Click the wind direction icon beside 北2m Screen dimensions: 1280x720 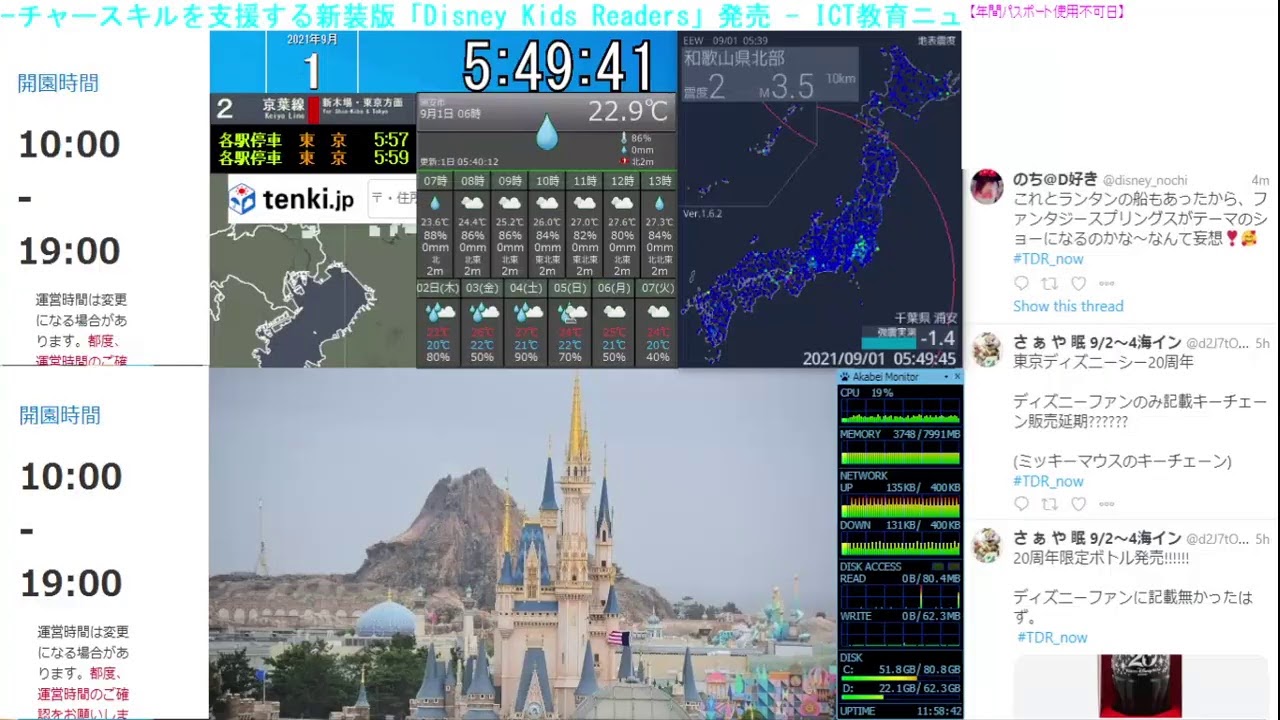(624, 161)
